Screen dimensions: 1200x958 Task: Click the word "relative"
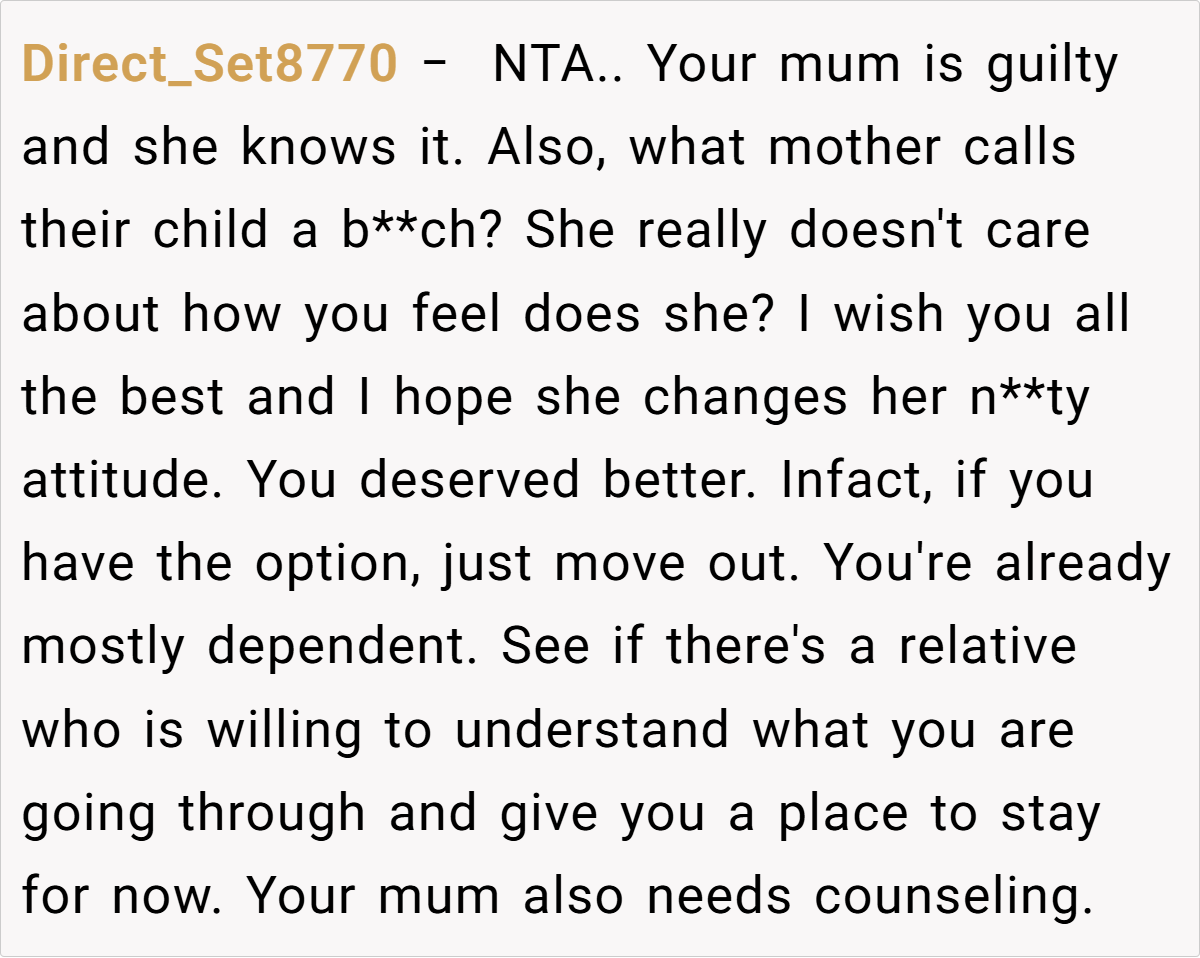coord(988,647)
